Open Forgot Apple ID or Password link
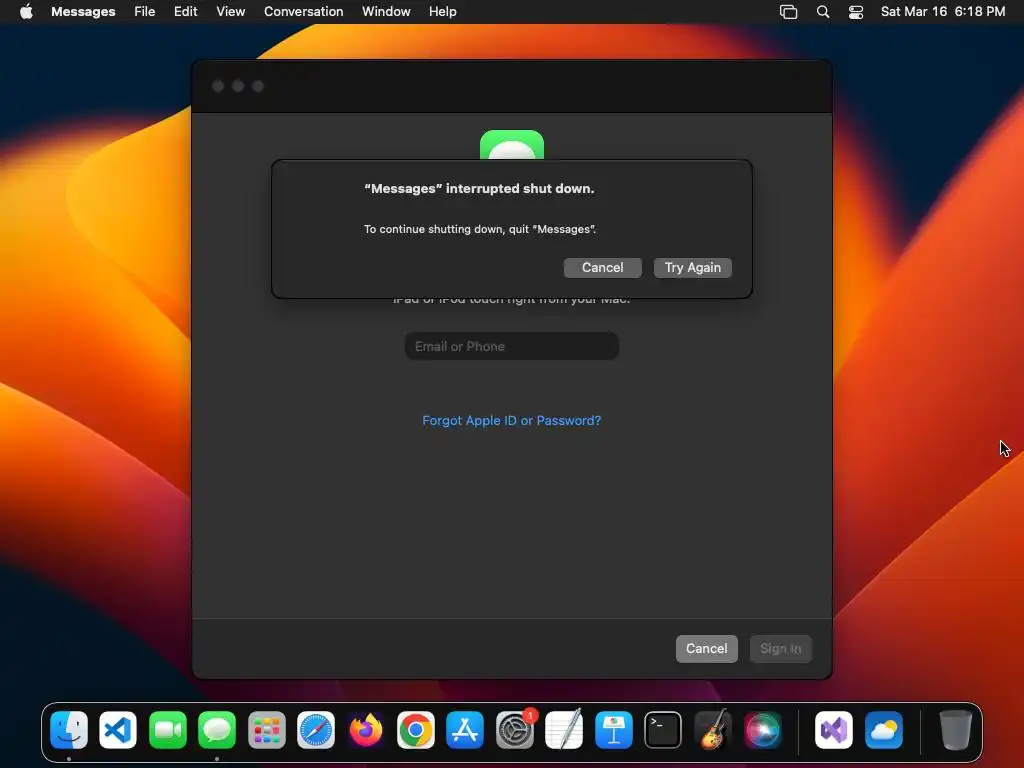Image resolution: width=1024 pixels, height=768 pixels. pos(511,421)
